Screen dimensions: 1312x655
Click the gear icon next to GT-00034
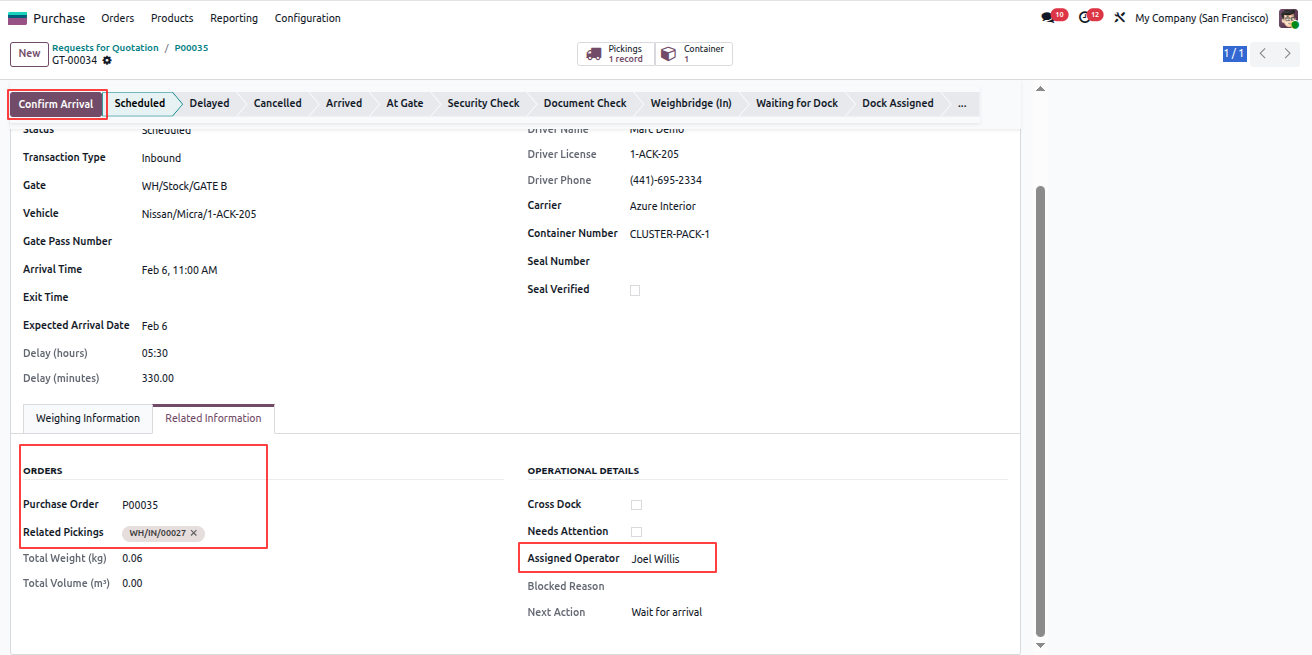click(x=107, y=60)
